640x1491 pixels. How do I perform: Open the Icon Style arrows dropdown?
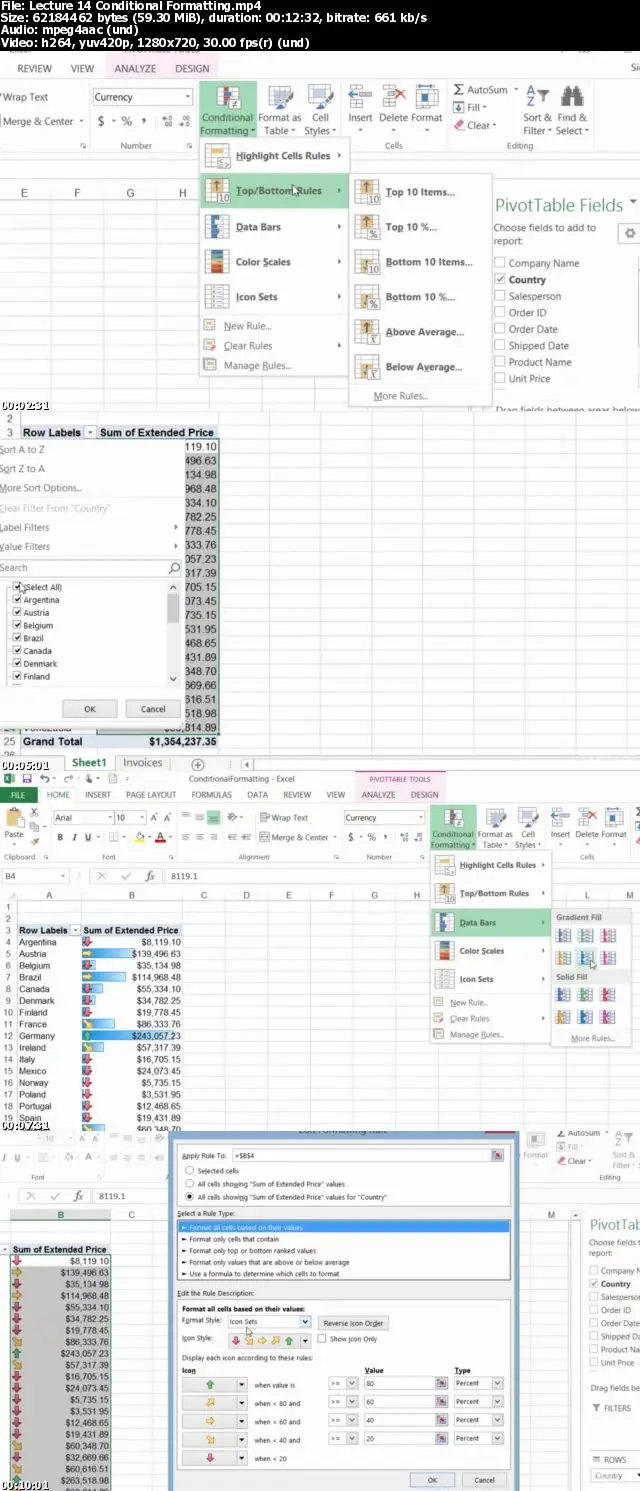[x=305, y=1340]
